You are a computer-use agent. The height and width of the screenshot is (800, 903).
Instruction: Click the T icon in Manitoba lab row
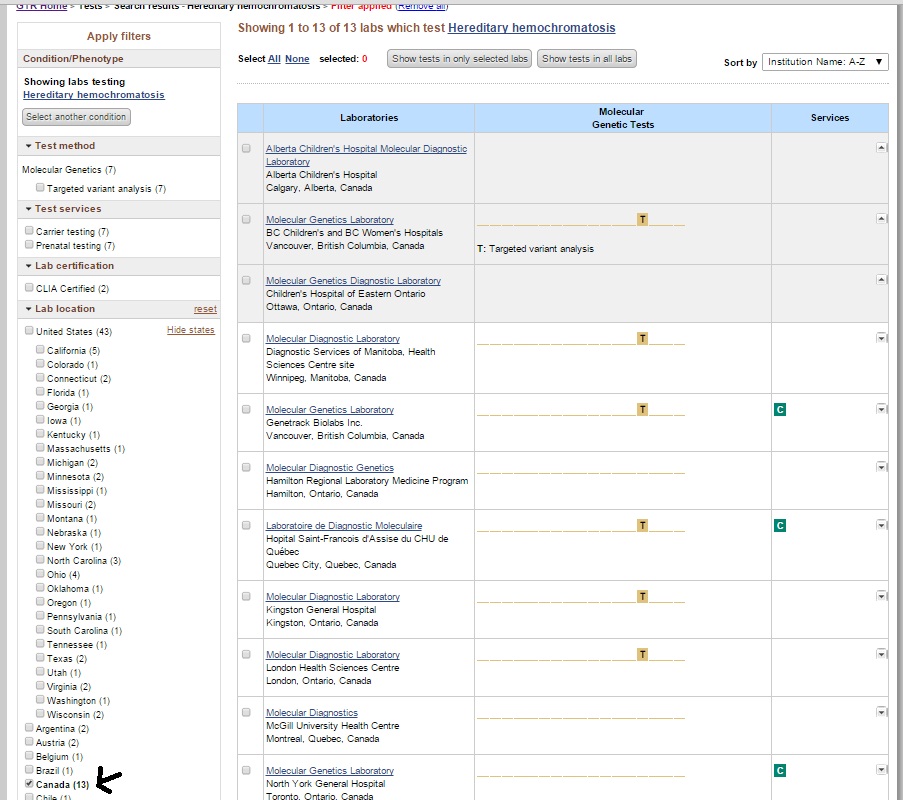[642, 339]
